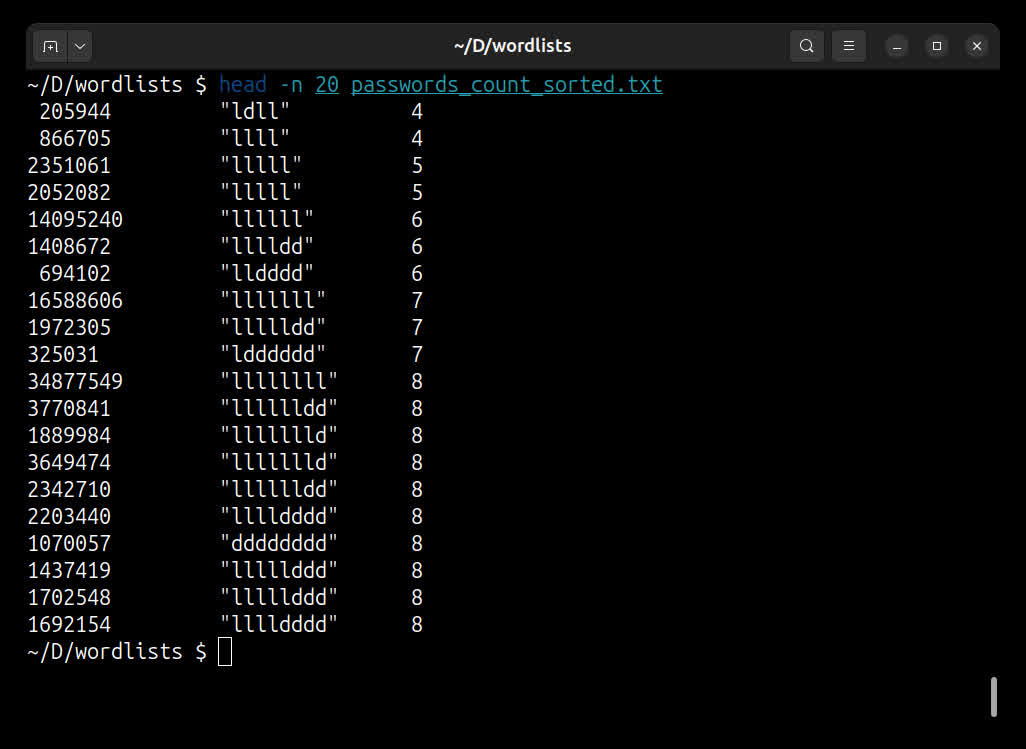Click the "lldddd" pattern entry
Image resolution: width=1026 pixels, height=749 pixels.
pyautogui.click(x=267, y=274)
